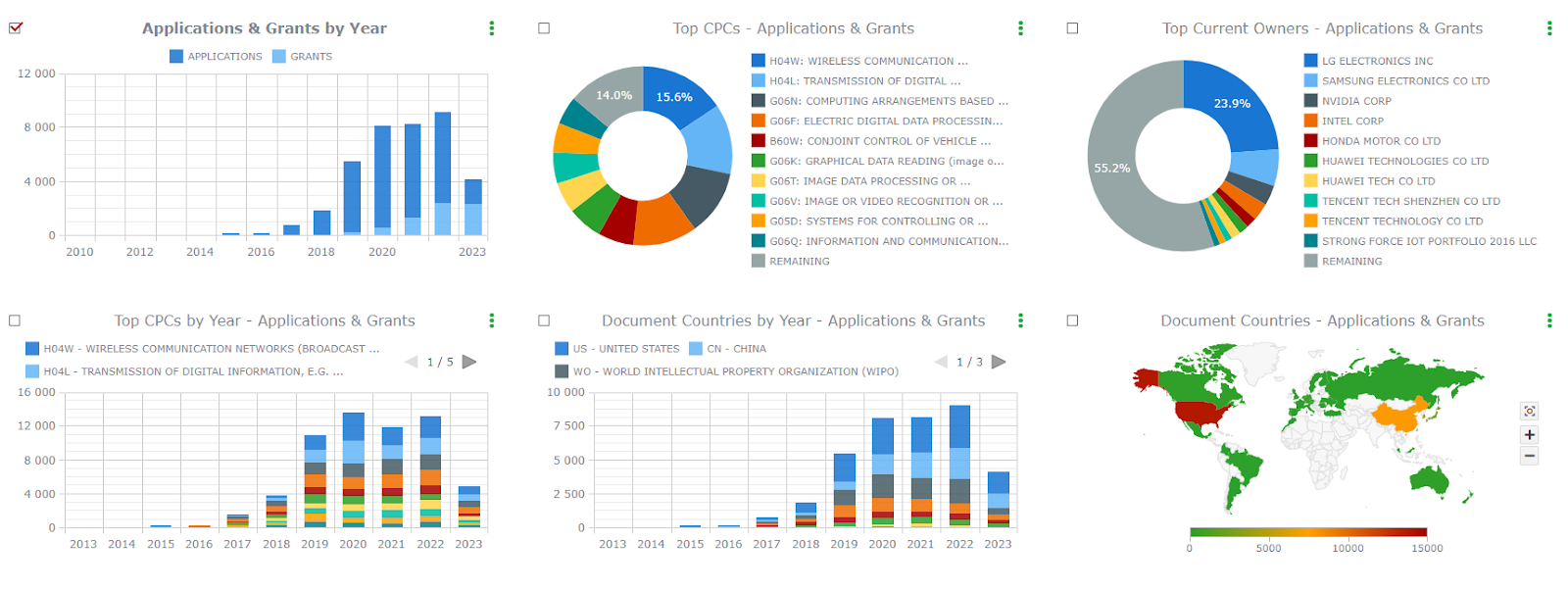This screenshot has width=1568, height=590.
Task: Click the INTEL CORP legend entry
Action: click(x=1345, y=122)
